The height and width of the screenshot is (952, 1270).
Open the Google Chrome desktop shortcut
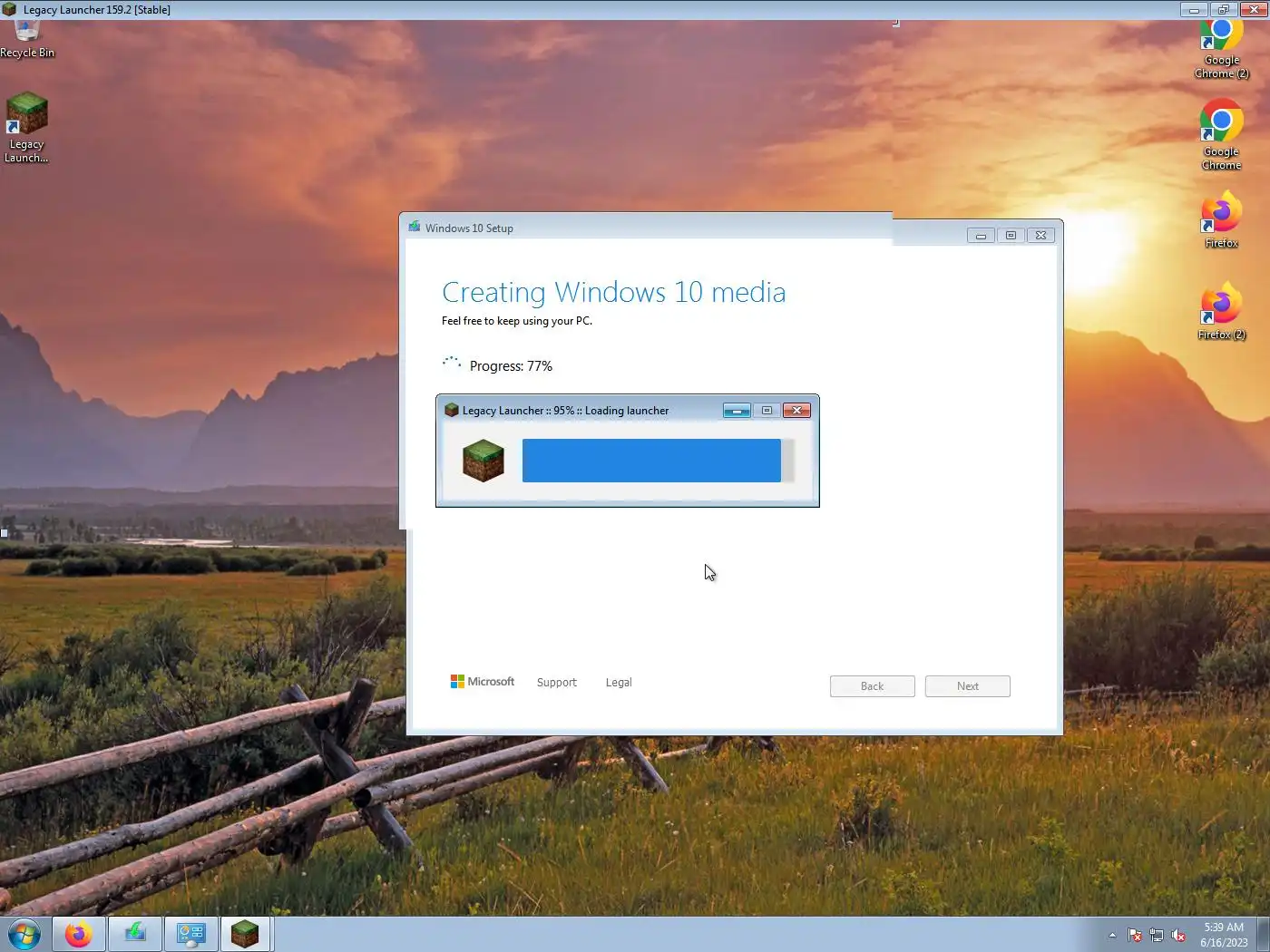[x=1221, y=134]
